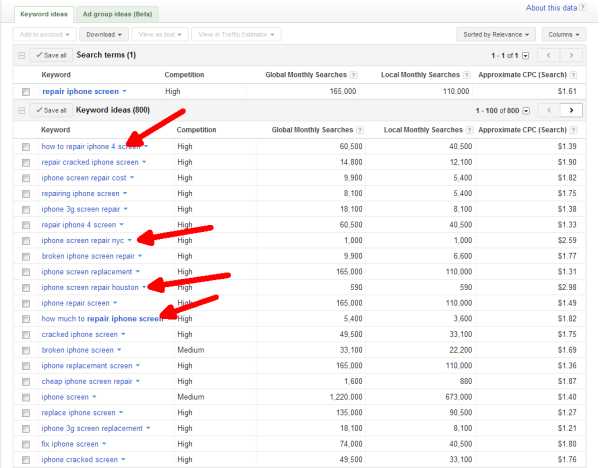600x468 pixels.
Task: Go to previous page of Search terms
Action: (x=549, y=55)
